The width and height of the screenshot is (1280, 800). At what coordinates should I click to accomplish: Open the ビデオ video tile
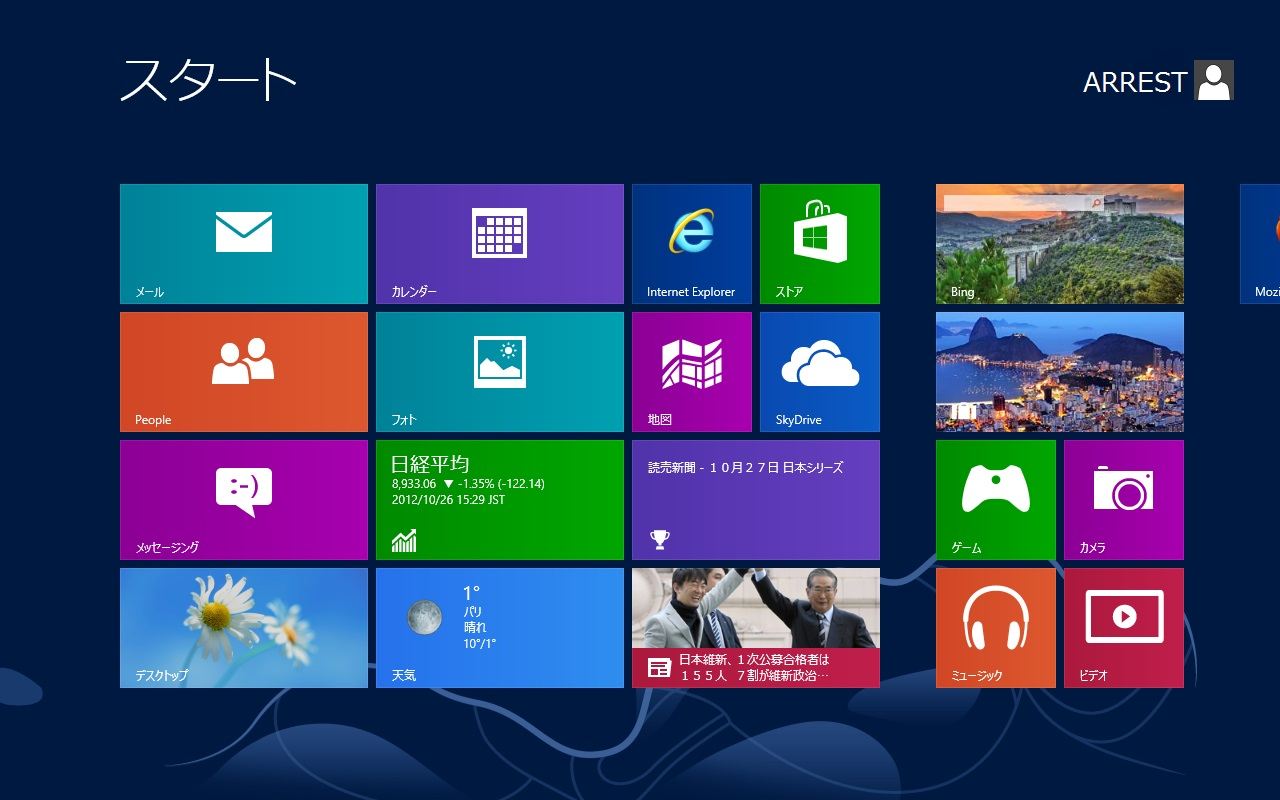pyautogui.click(x=1124, y=628)
